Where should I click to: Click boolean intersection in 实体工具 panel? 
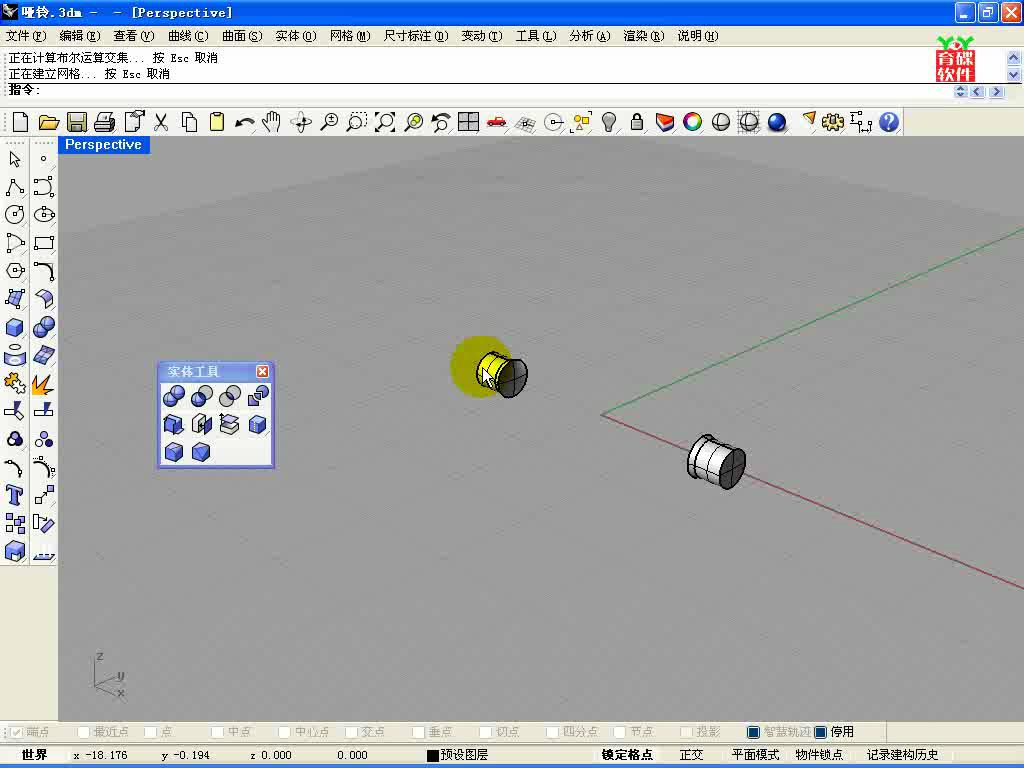click(x=230, y=395)
